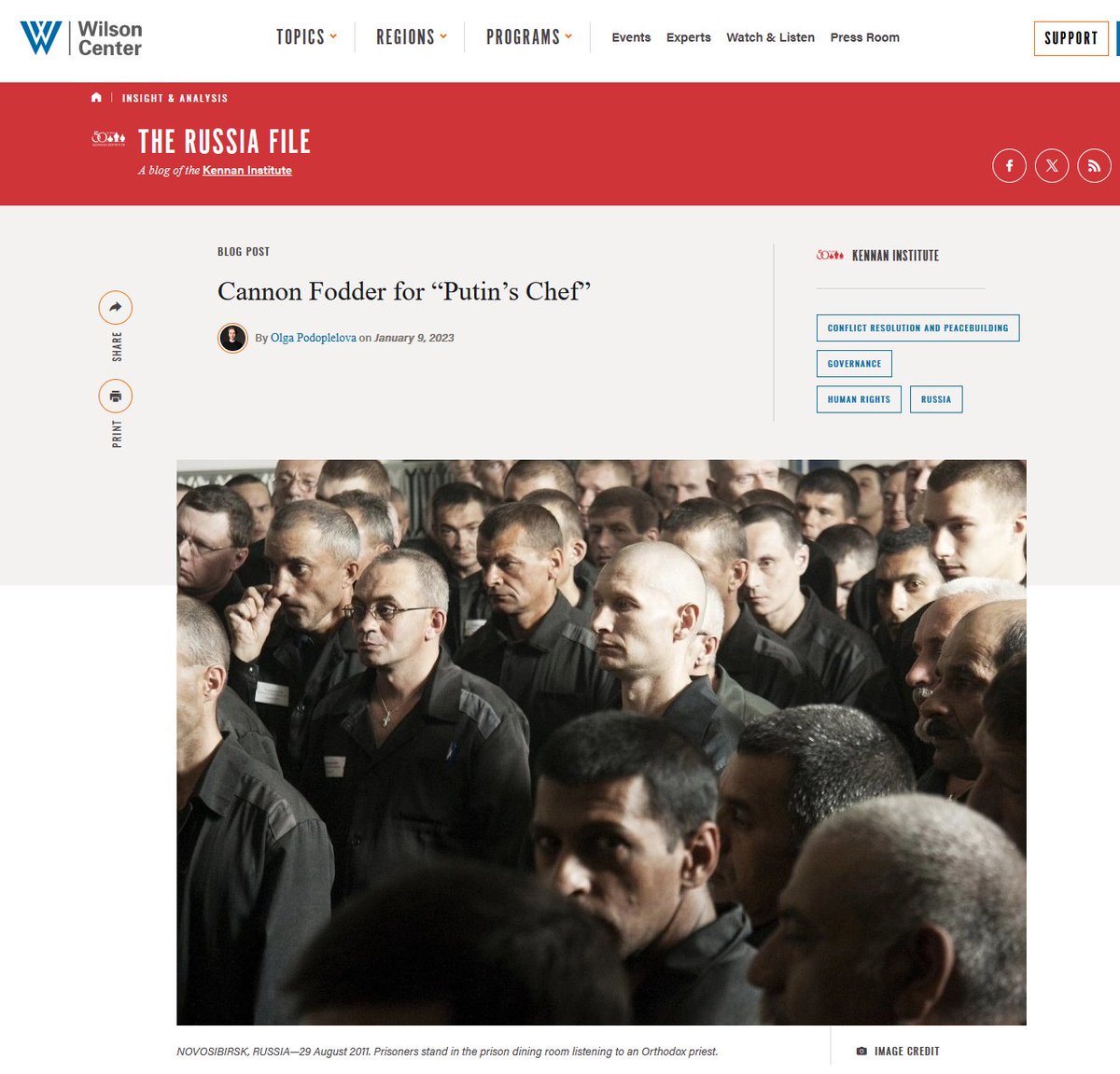1120x1074 pixels.
Task: Show the Image Credit camera toggle
Action: click(898, 1051)
